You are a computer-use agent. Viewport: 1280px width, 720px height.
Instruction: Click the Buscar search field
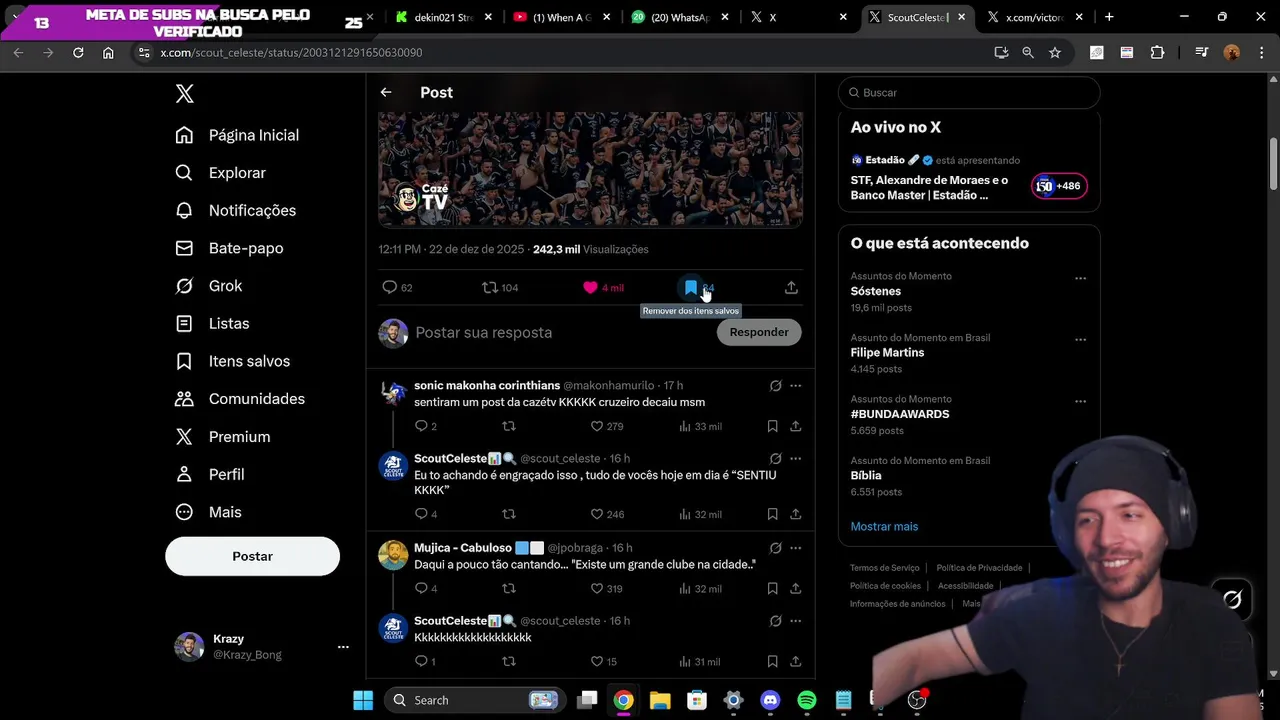(969, 92)
